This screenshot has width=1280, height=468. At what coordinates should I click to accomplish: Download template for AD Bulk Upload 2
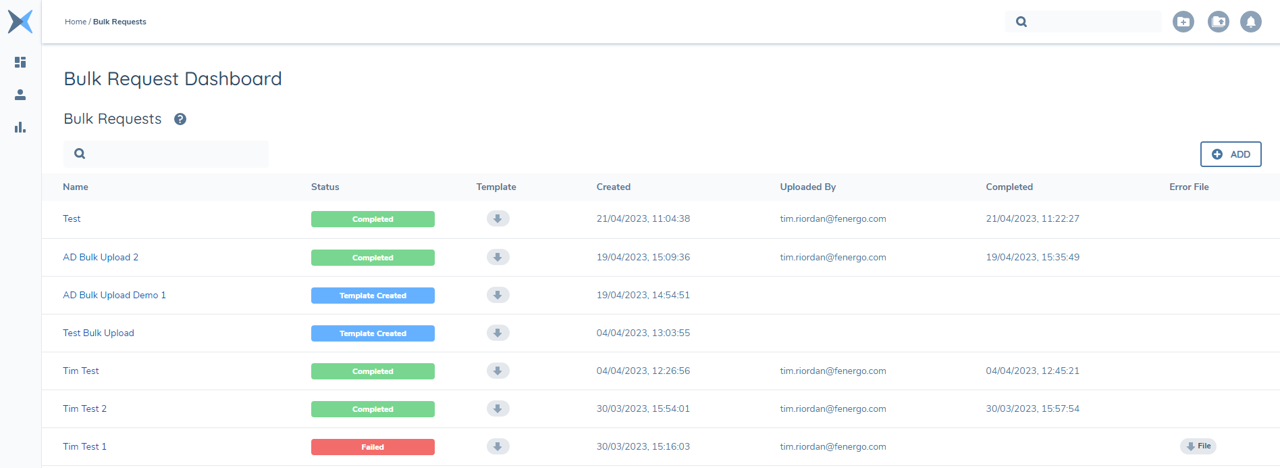498,257
